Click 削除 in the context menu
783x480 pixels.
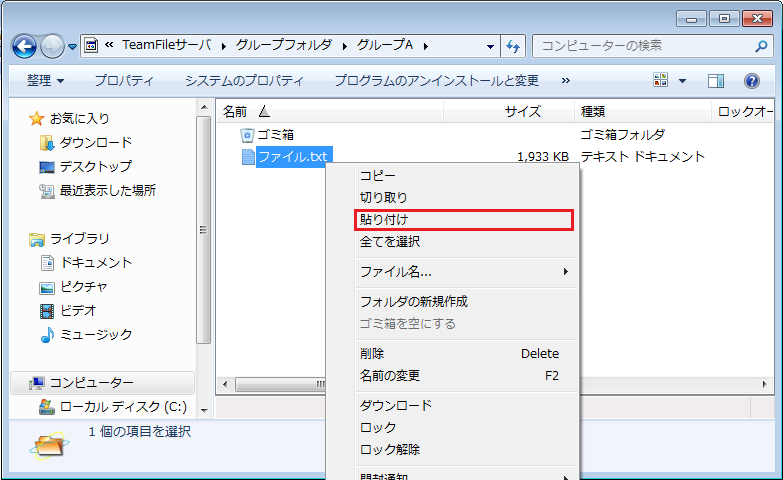(372, 353)
